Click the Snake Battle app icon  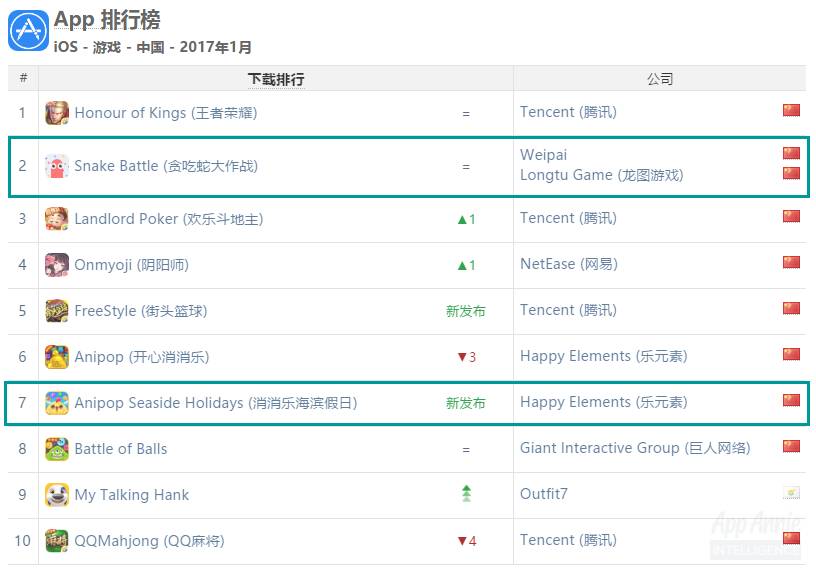click(x=57, y=166)
